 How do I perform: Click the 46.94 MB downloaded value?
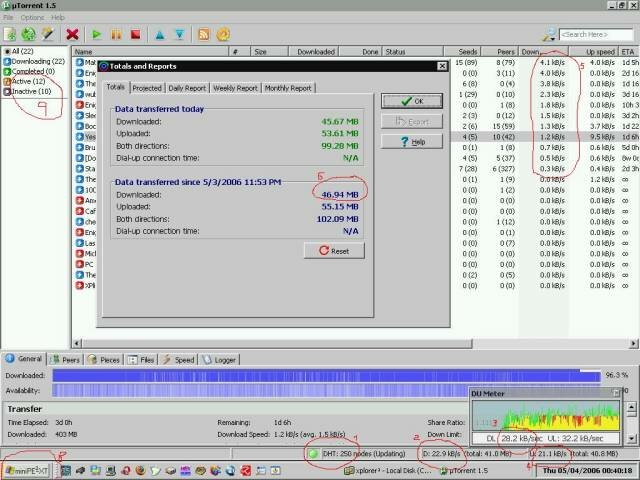coord(340,195)
